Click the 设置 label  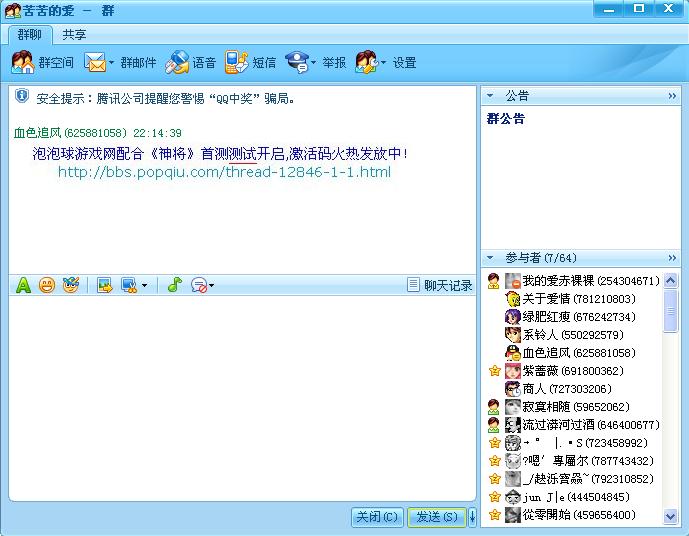point(404,63)
